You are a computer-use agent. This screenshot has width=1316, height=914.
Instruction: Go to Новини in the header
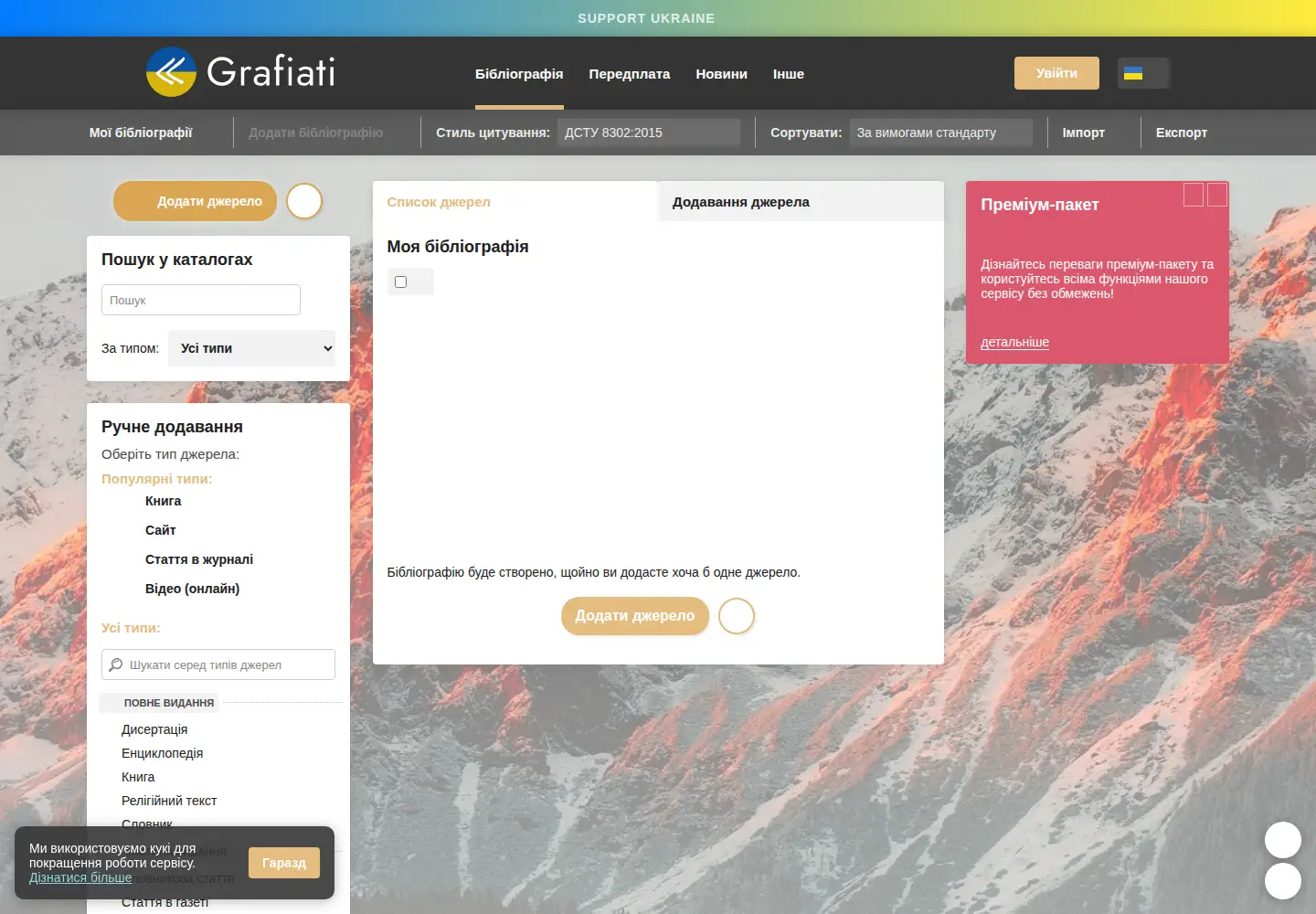[722, 74]
